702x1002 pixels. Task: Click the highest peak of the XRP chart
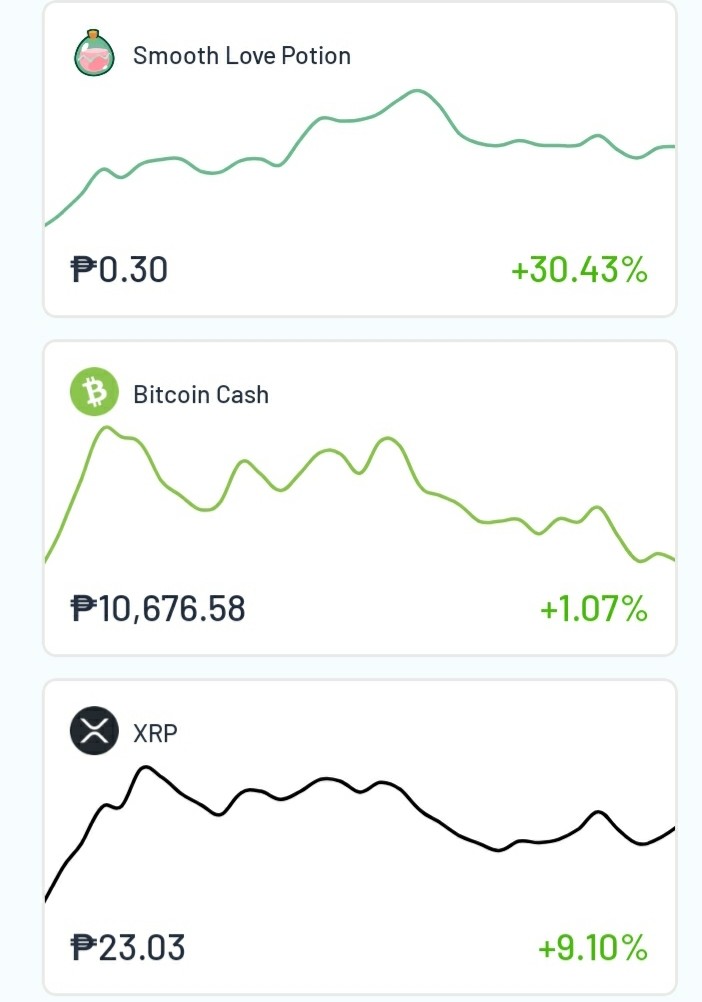coord(146,767)
